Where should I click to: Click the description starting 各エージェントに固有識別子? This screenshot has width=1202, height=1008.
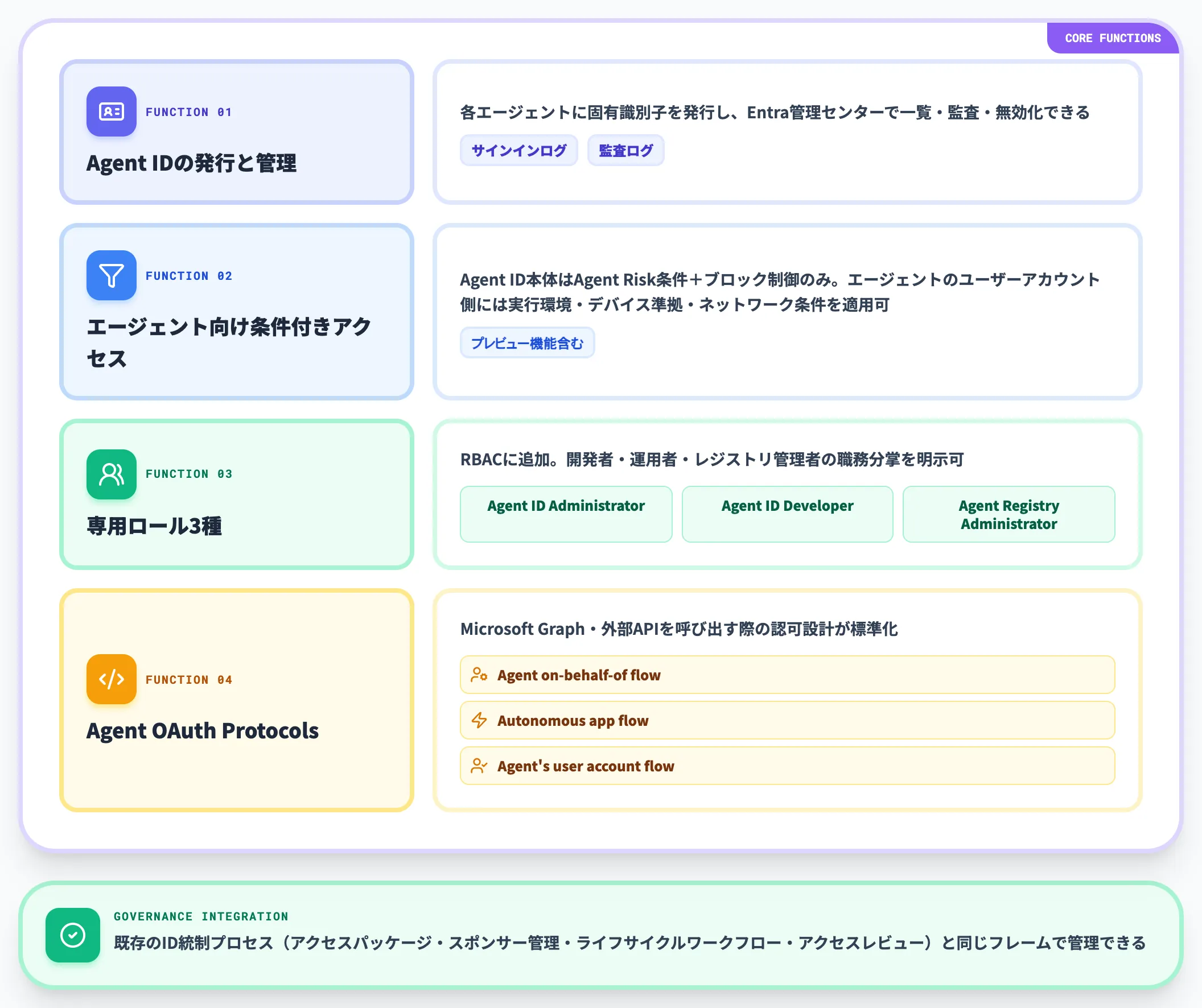tap(775, 113)
